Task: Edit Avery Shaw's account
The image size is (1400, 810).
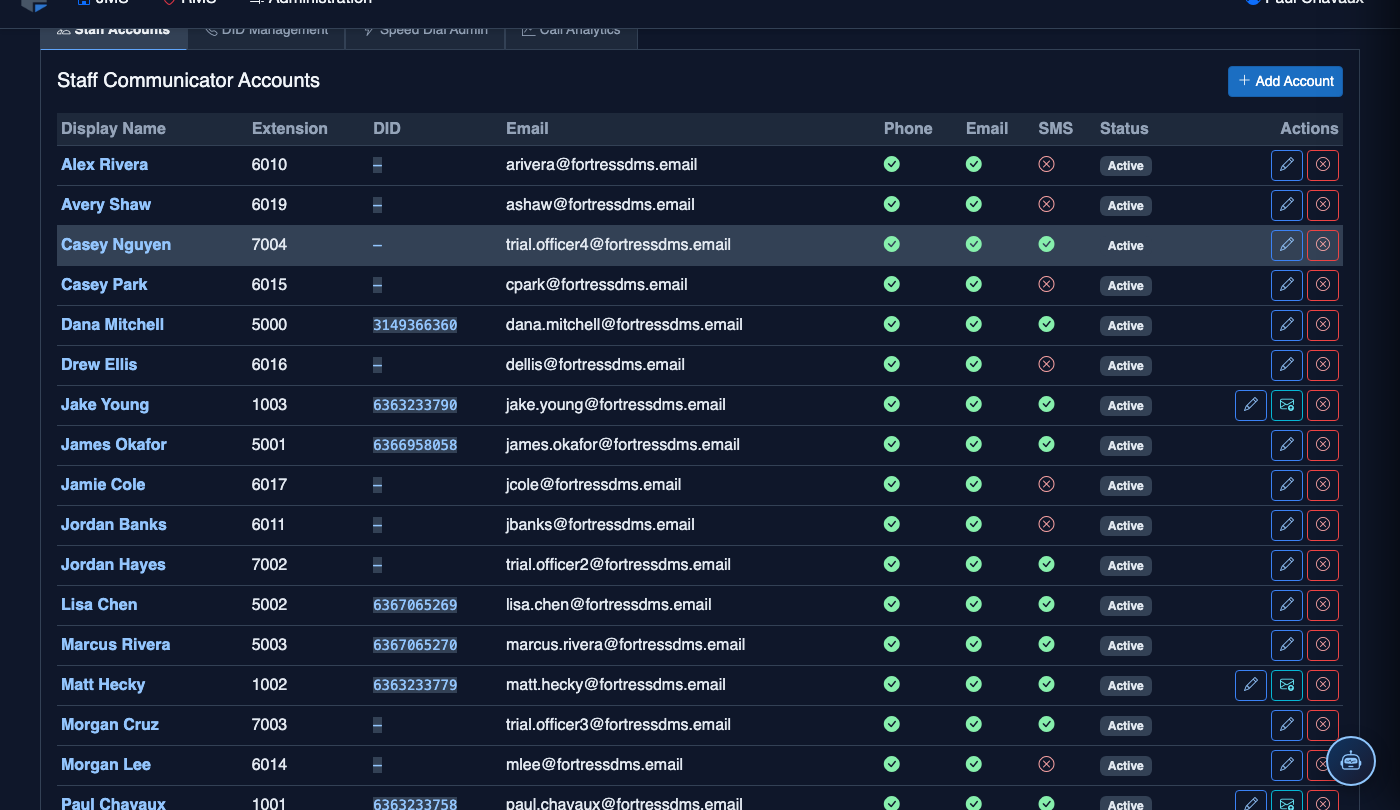Action: (1287, 205)
